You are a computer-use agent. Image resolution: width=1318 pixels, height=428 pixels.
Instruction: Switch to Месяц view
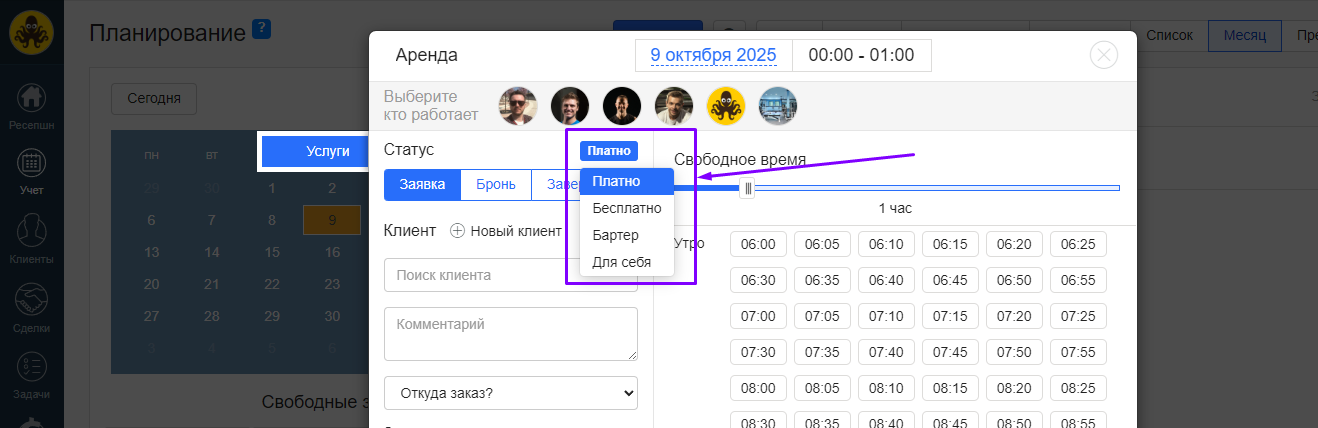pos(1244,35)
